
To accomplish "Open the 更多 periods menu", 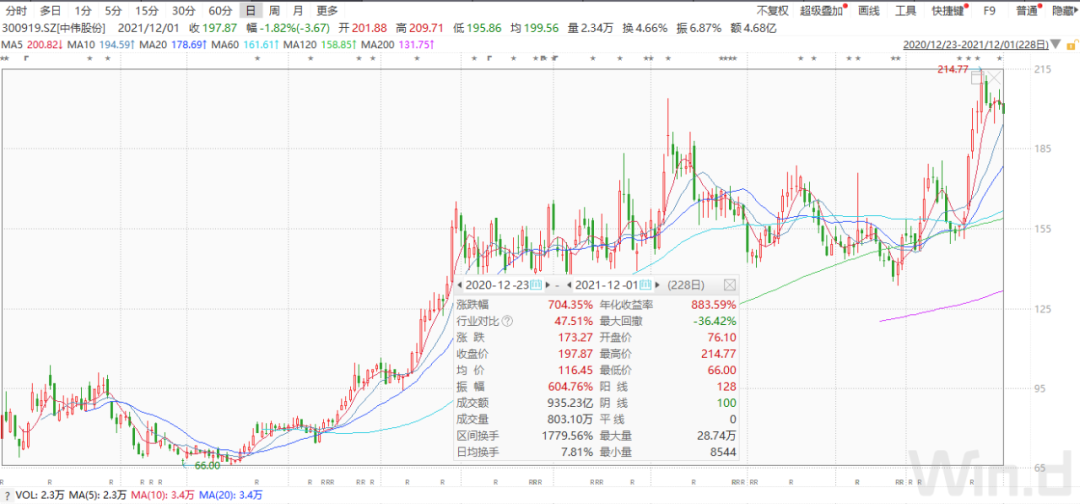I will pos(327,10).
